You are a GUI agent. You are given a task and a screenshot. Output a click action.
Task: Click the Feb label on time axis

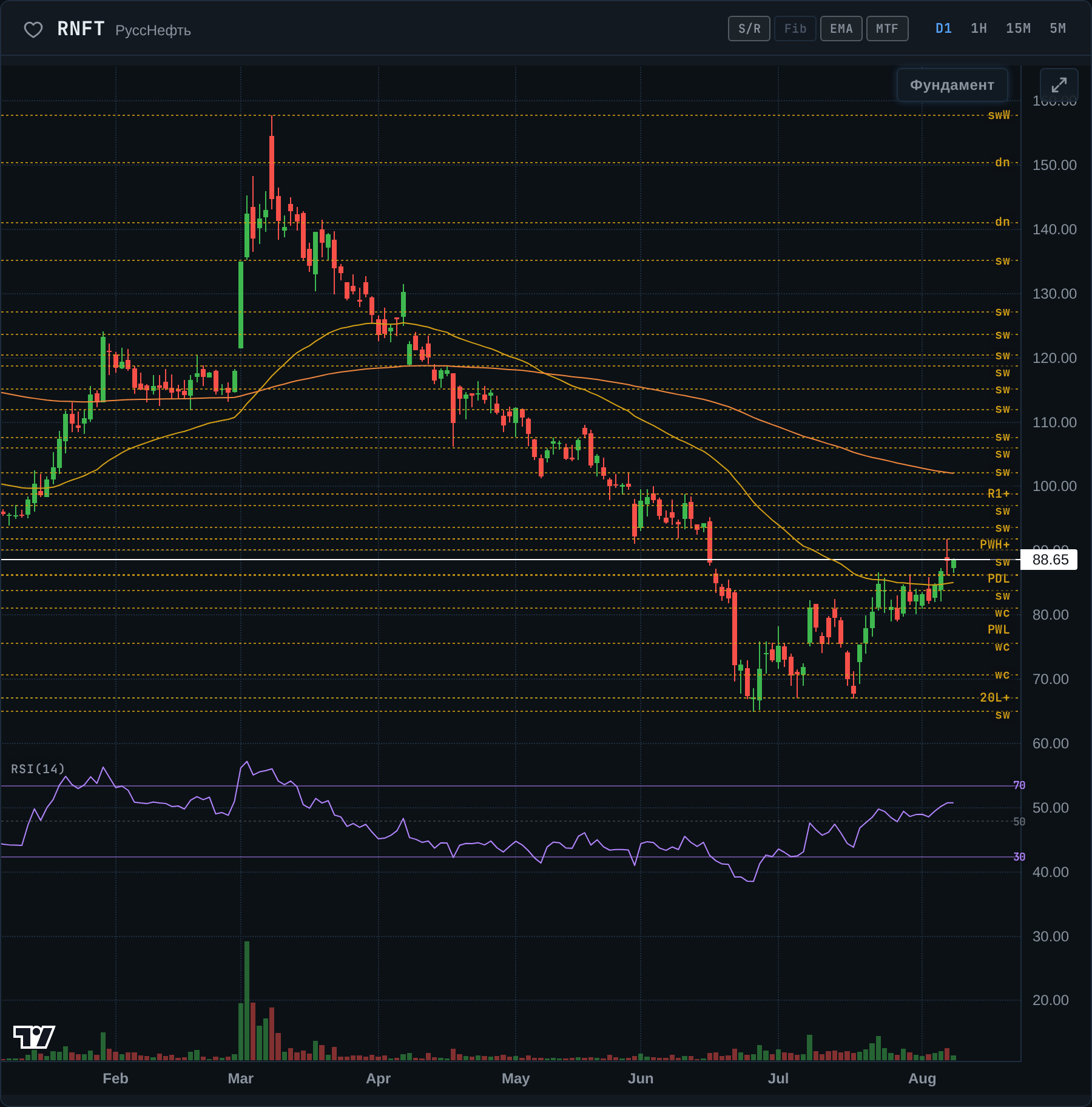coord(115,1078)
